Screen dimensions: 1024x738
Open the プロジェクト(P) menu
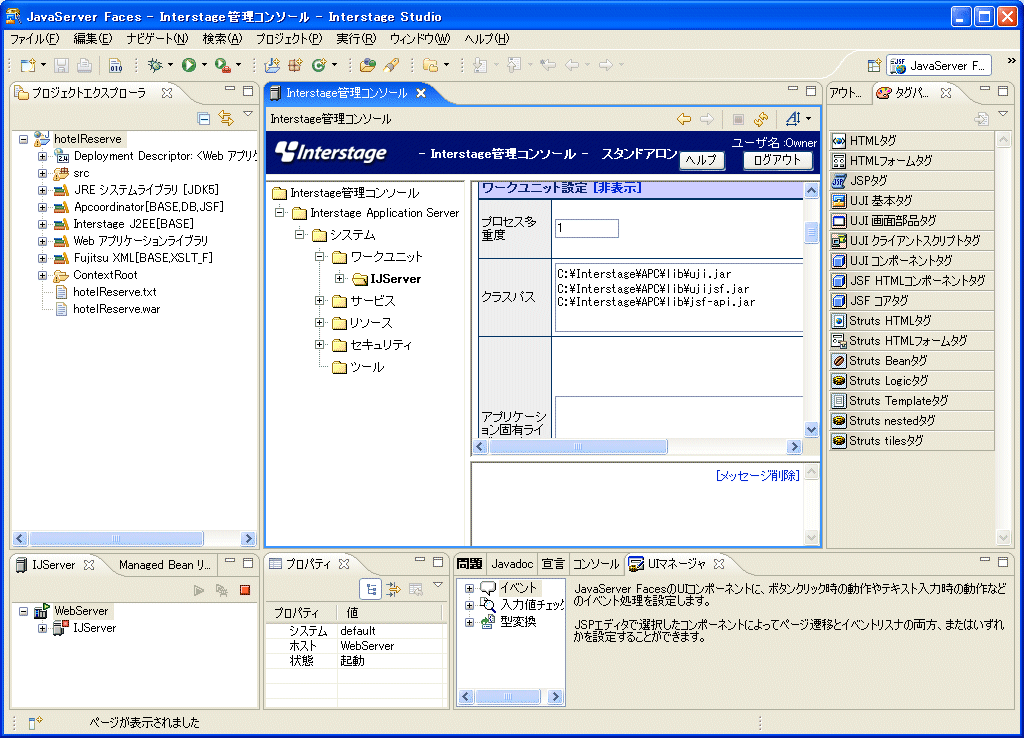[288, 39]
